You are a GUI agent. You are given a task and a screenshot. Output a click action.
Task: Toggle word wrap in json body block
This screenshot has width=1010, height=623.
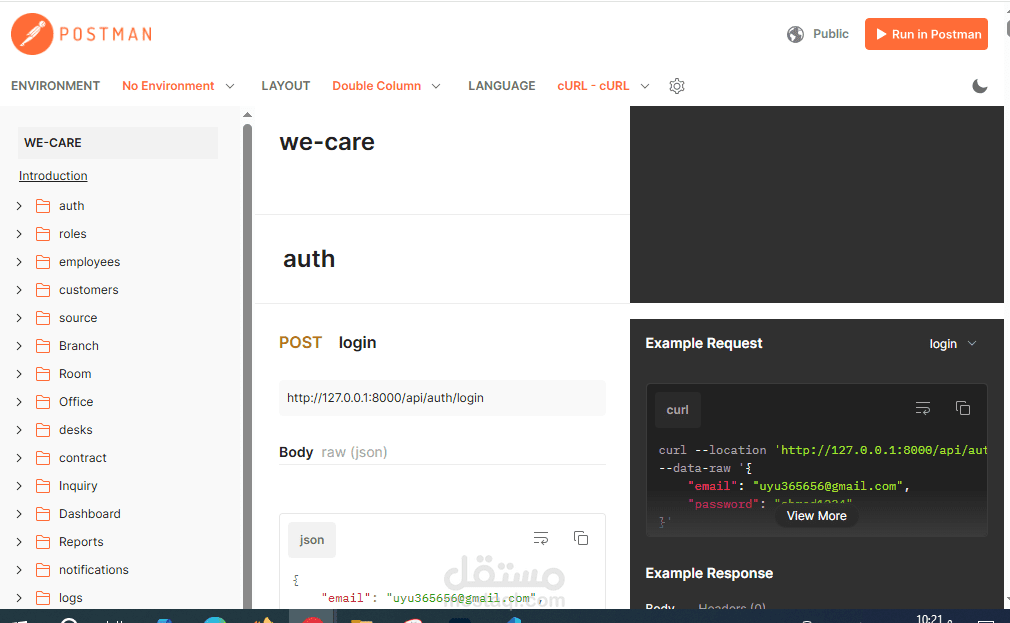(x=541, y=539)
